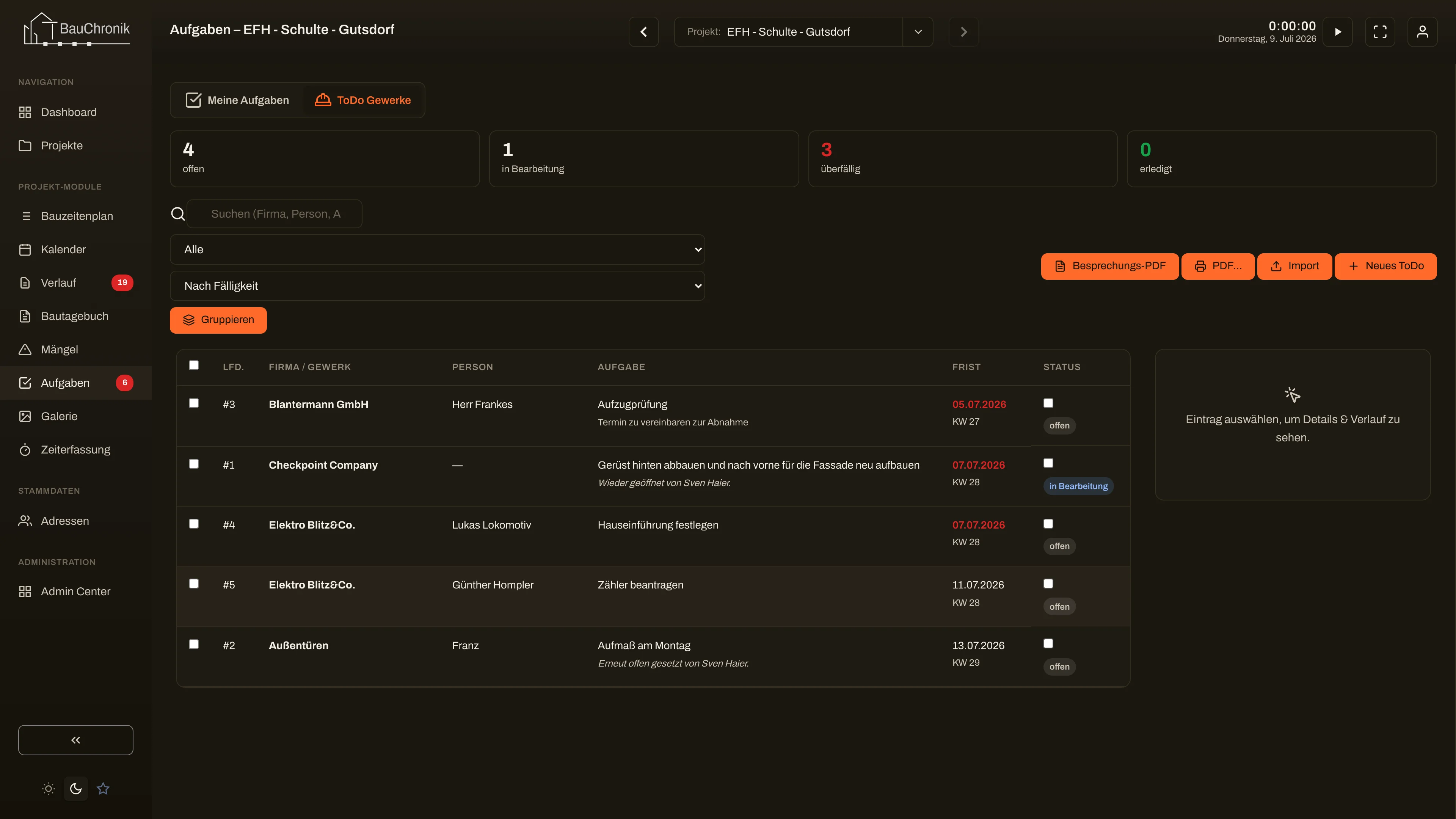Collapse the sidebar with double-chevron button
Screen dimensions: 1456x819
[x=76, y=740]
